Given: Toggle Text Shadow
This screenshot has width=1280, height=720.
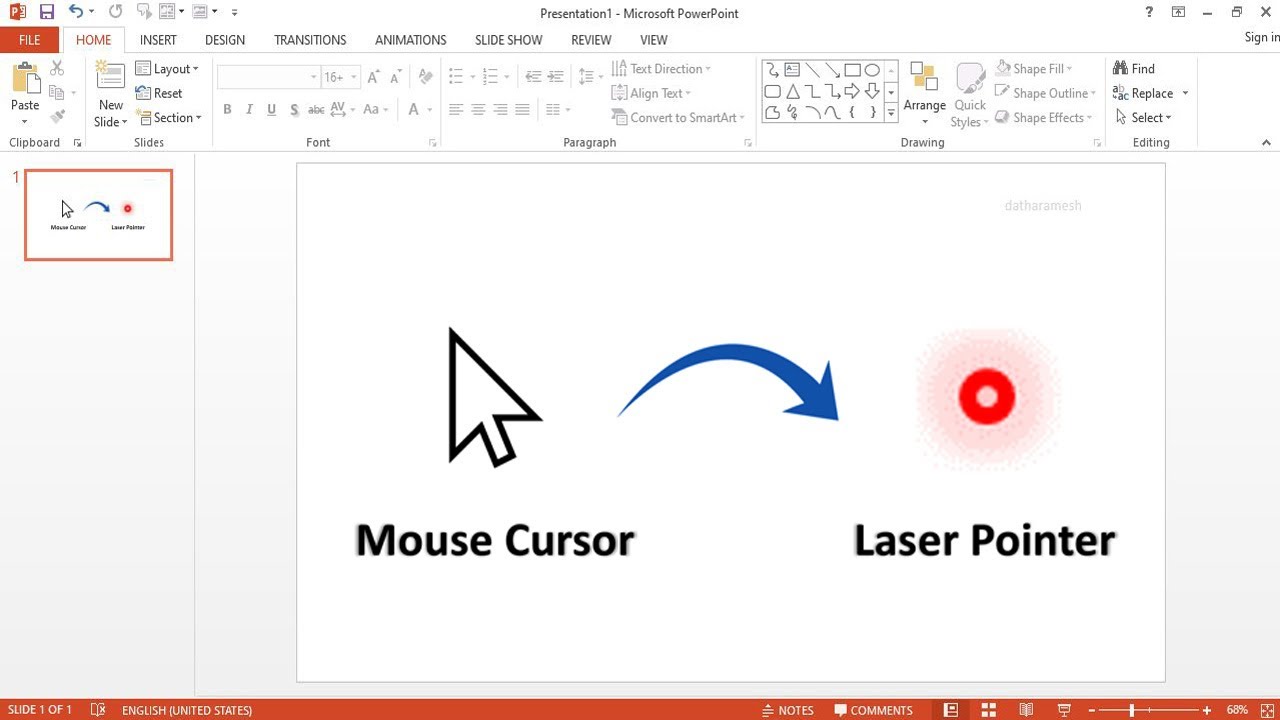Looking at the screenshot, I should click(x=294, y=110).
